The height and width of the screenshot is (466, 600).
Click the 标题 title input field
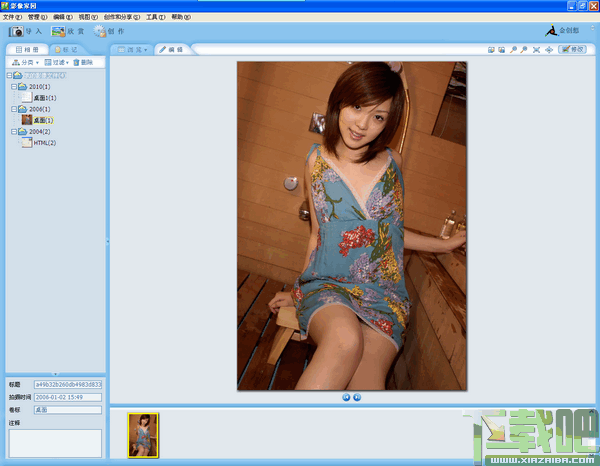click(x=68, y=385)
